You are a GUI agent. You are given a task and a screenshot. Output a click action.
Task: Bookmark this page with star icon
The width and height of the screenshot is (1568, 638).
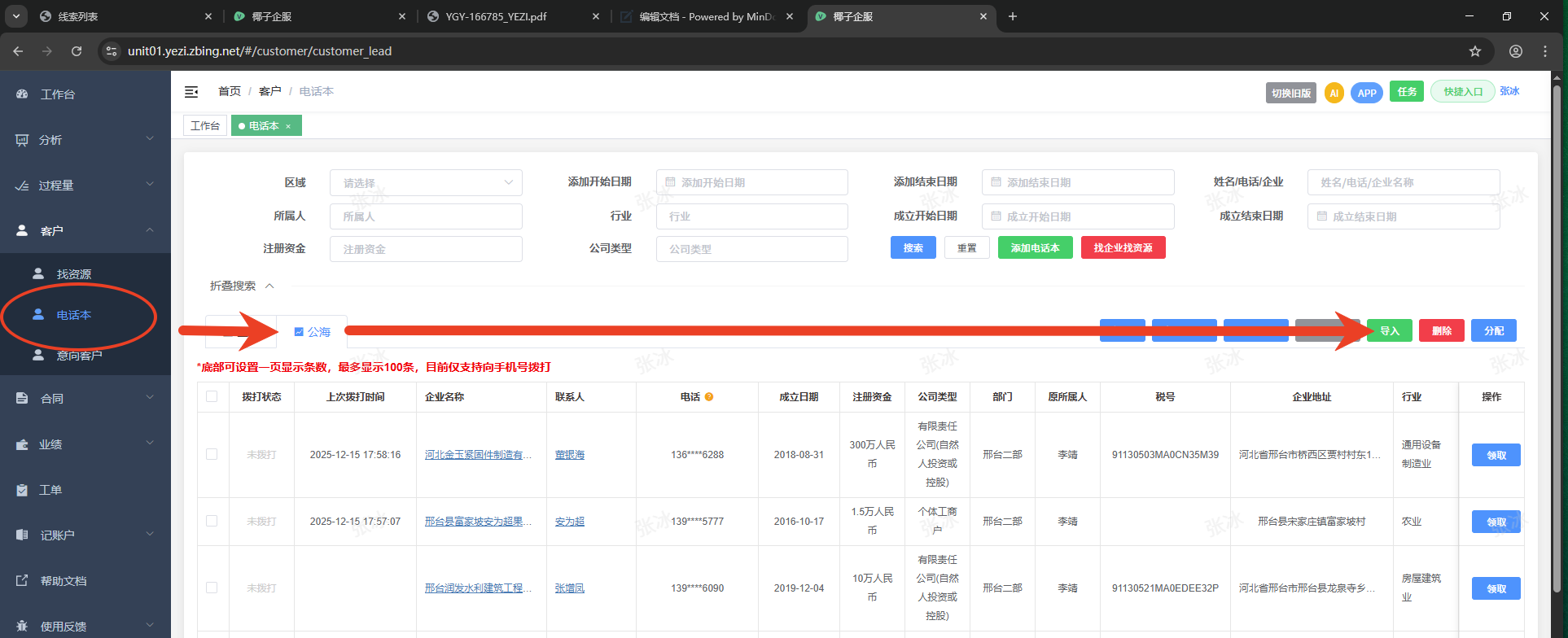pos(1475,51)
